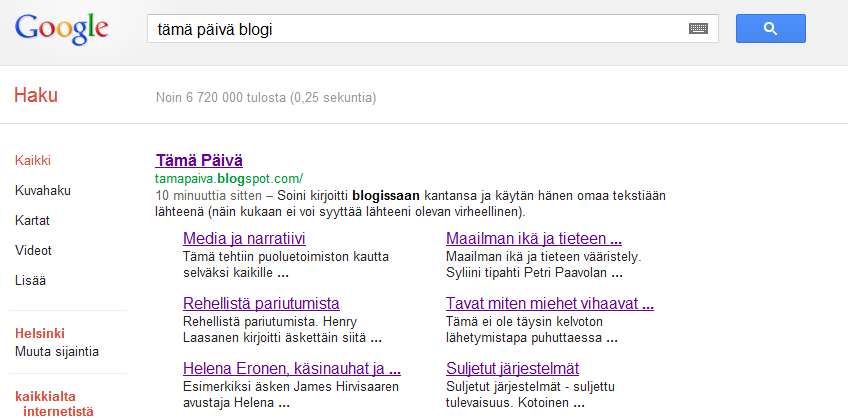This screenshot has height=418, width=848.
Task: Click the Google logo
Action: point(61,29)
